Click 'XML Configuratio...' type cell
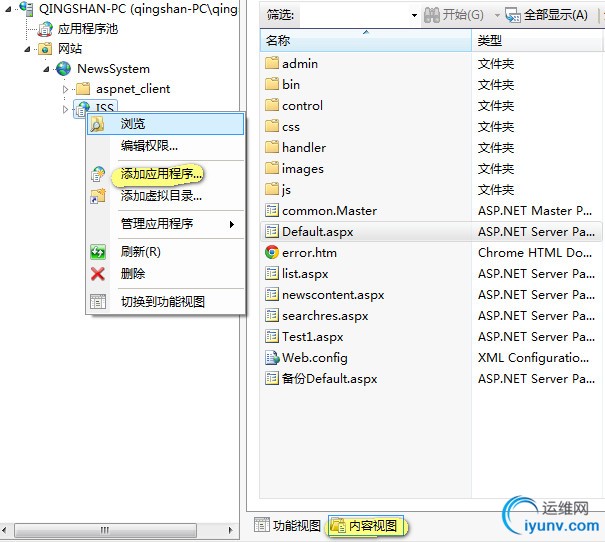Image resolution: width=605 pixels, height=542 pixels. point(533,358)
